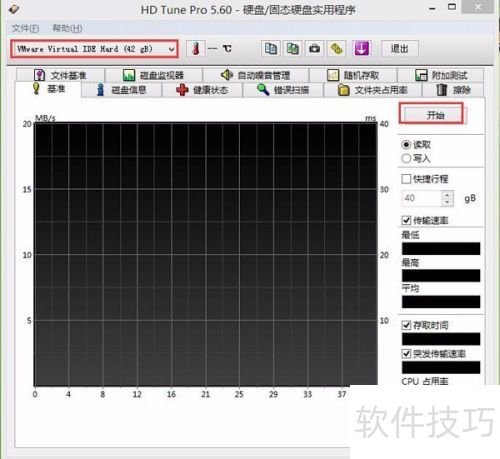Select the 写入 write radio button
Image resolution: width=500 pixels, height=459 pixels.
tap(406, 158)
